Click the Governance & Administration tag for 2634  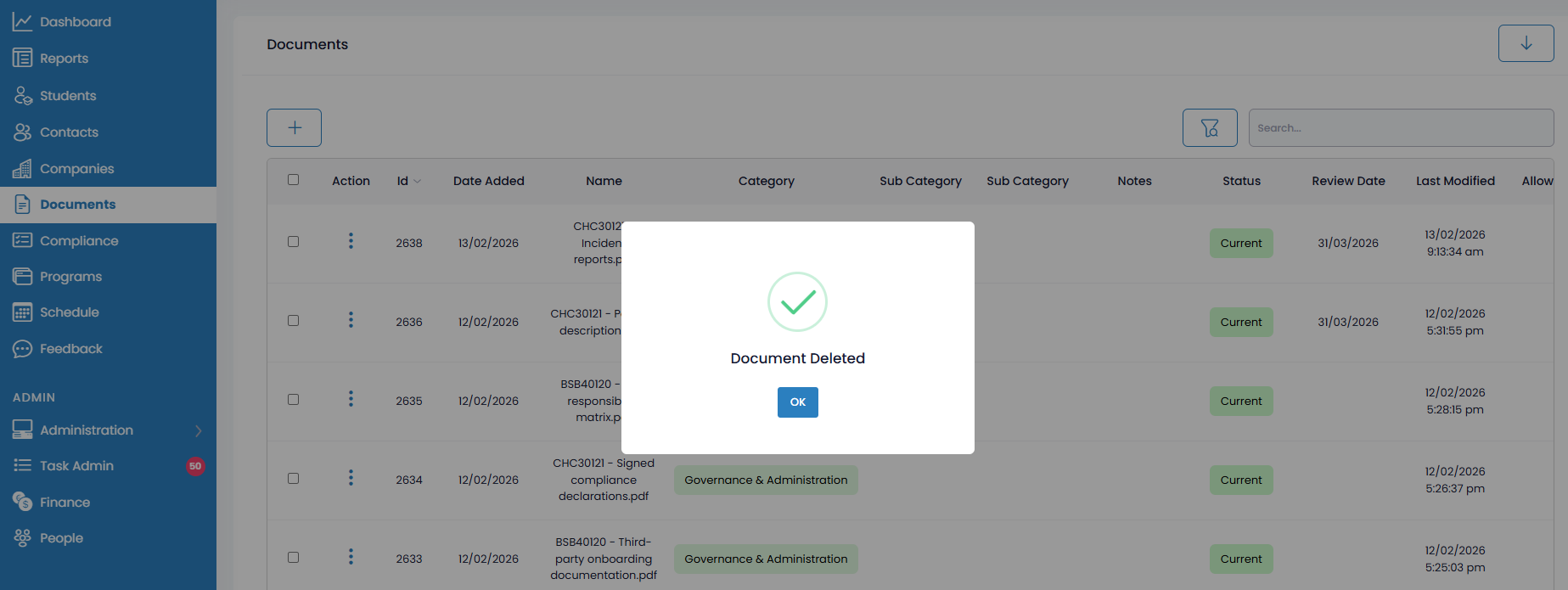pos(766,480)
